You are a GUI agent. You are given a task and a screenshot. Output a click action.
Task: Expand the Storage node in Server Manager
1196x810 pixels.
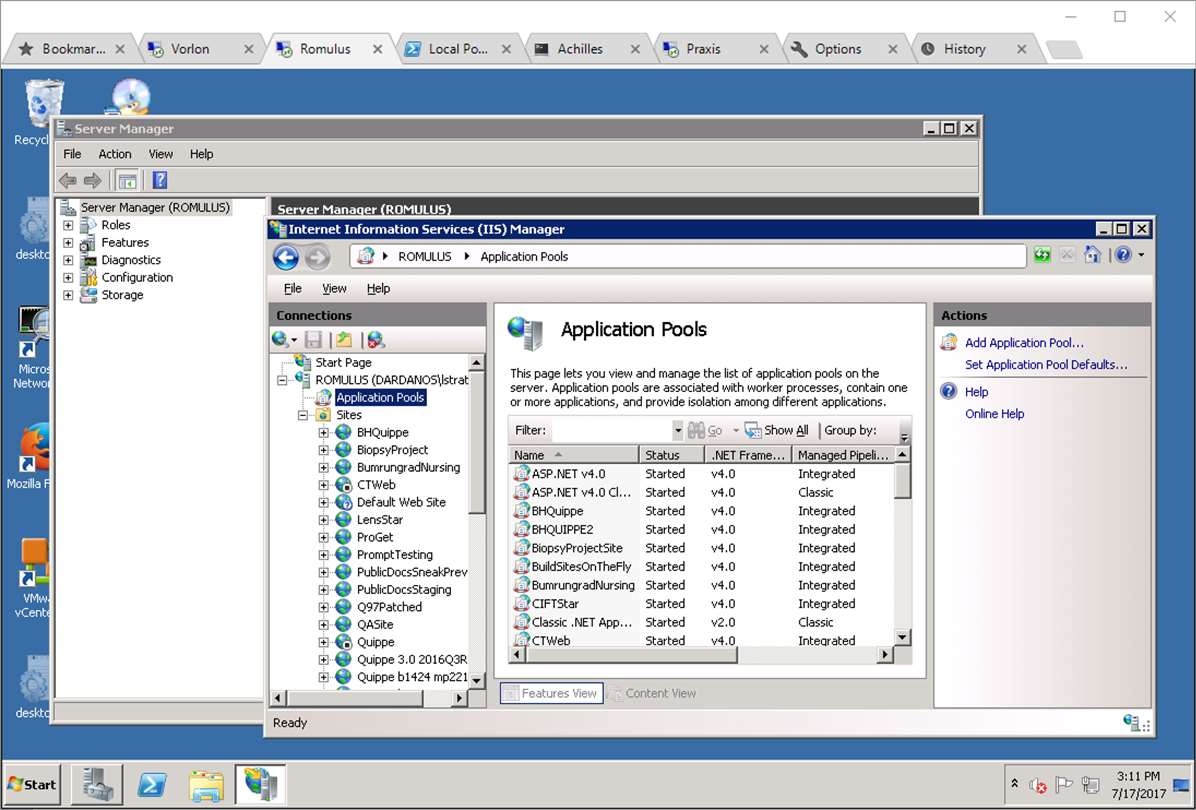click(68, 295)
